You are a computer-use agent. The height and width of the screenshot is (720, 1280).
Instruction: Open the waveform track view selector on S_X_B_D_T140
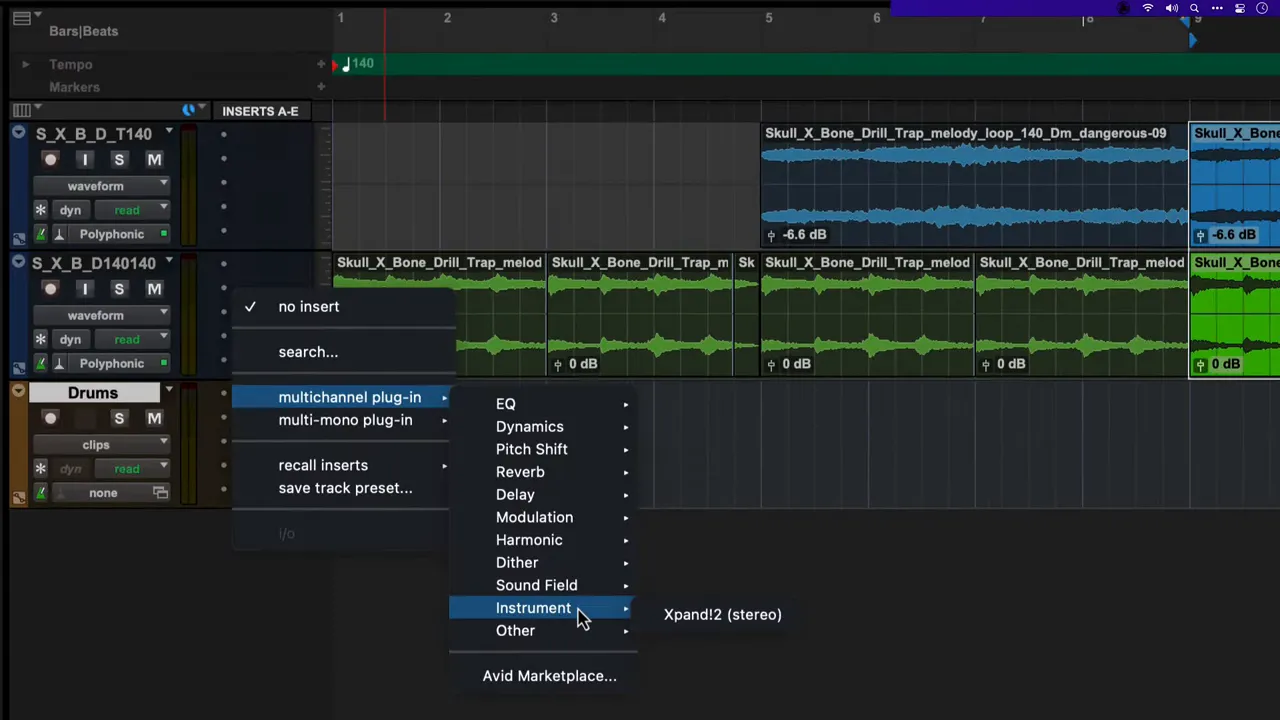click(101, 186)
